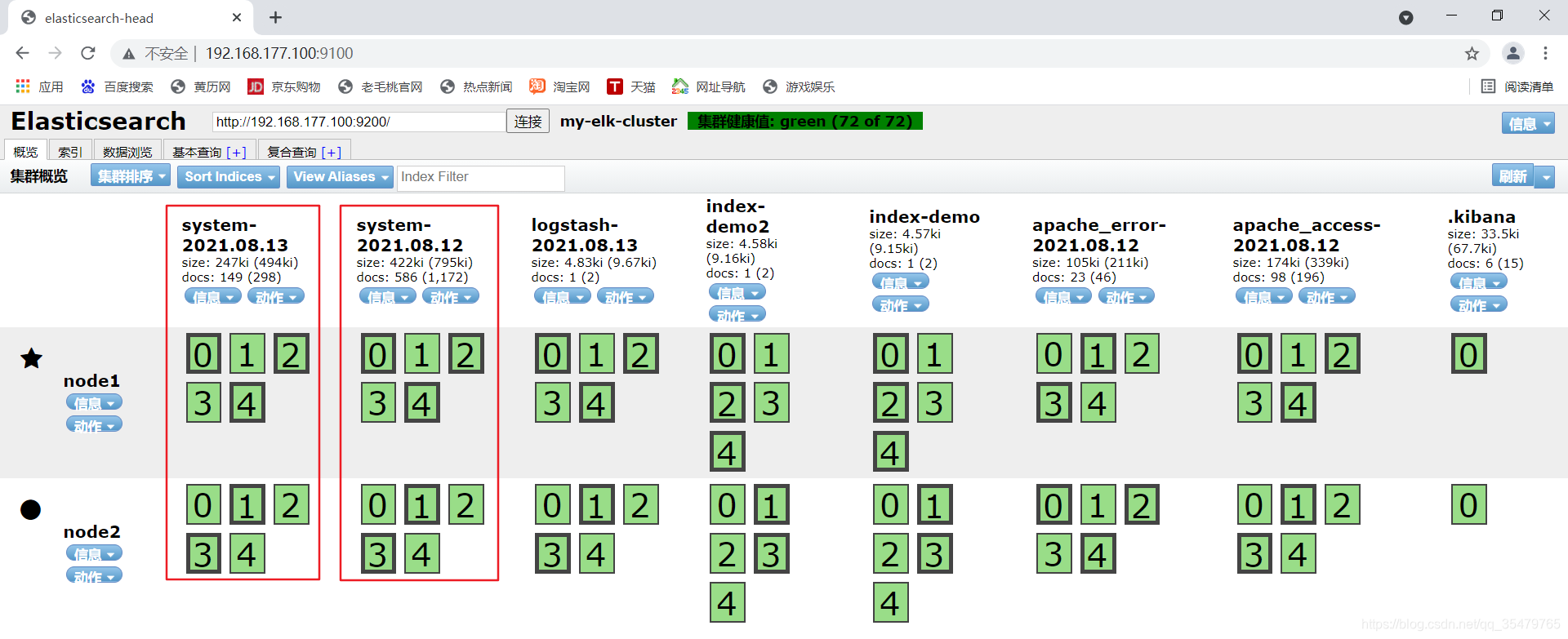Select shard 3 of apache_error-2021.08.12 on node2
The width and height of the screenshot is (1568, 639).
[1053, 554]
